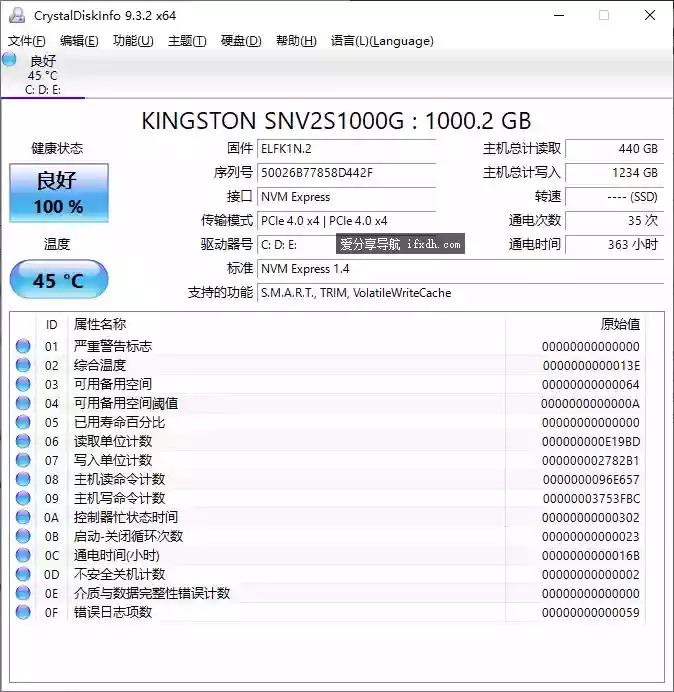Click the 45 °C temperature button

click(59, 279)
